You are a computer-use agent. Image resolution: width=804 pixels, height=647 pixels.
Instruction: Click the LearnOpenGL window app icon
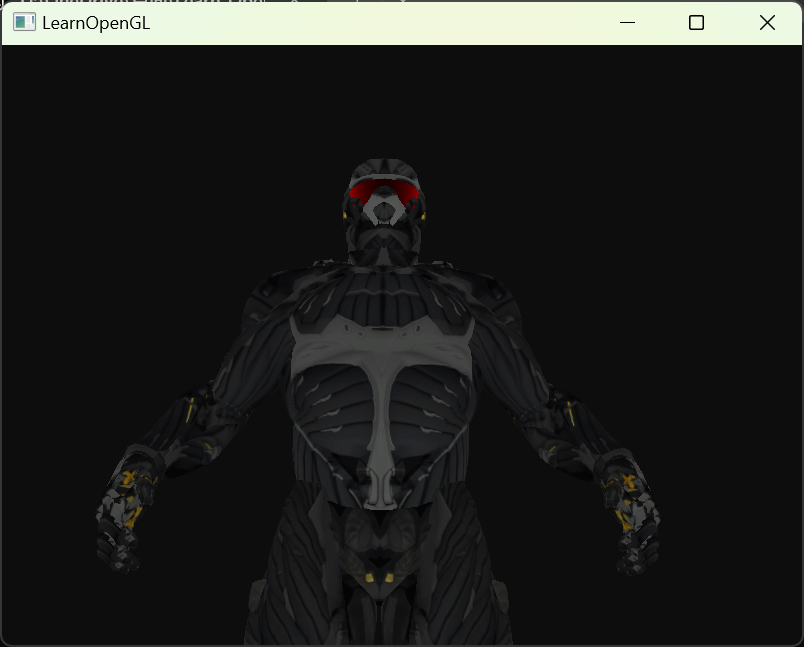(x=24, y=23)
